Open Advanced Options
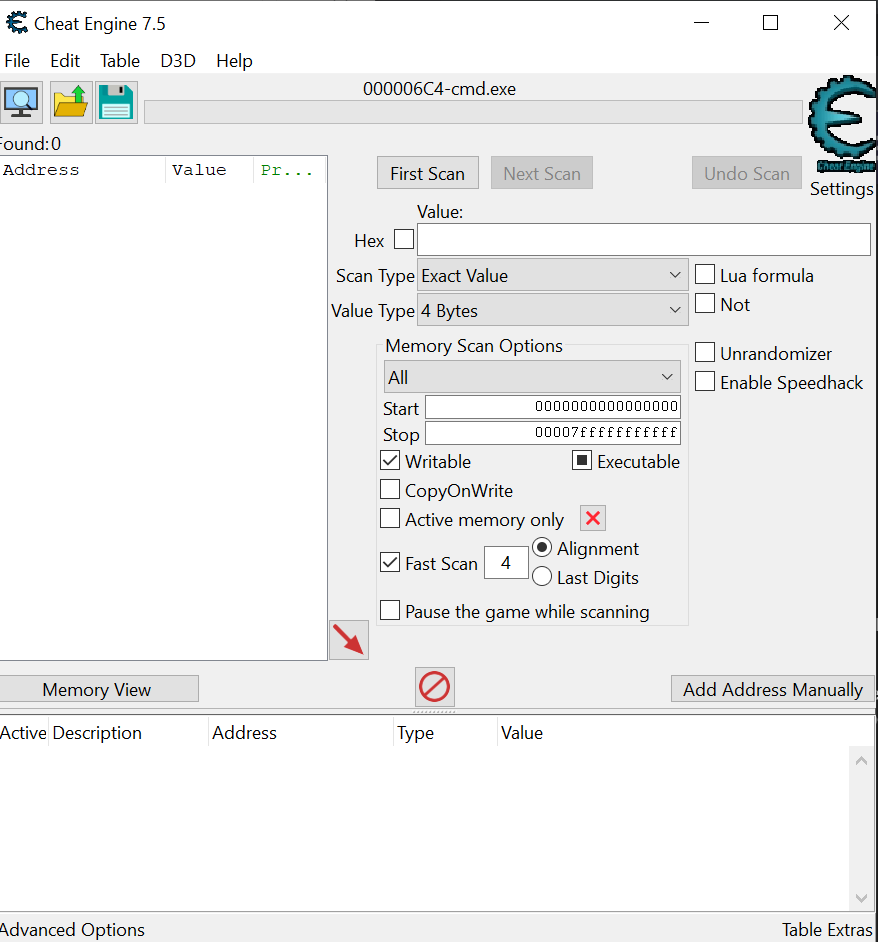 72,929
